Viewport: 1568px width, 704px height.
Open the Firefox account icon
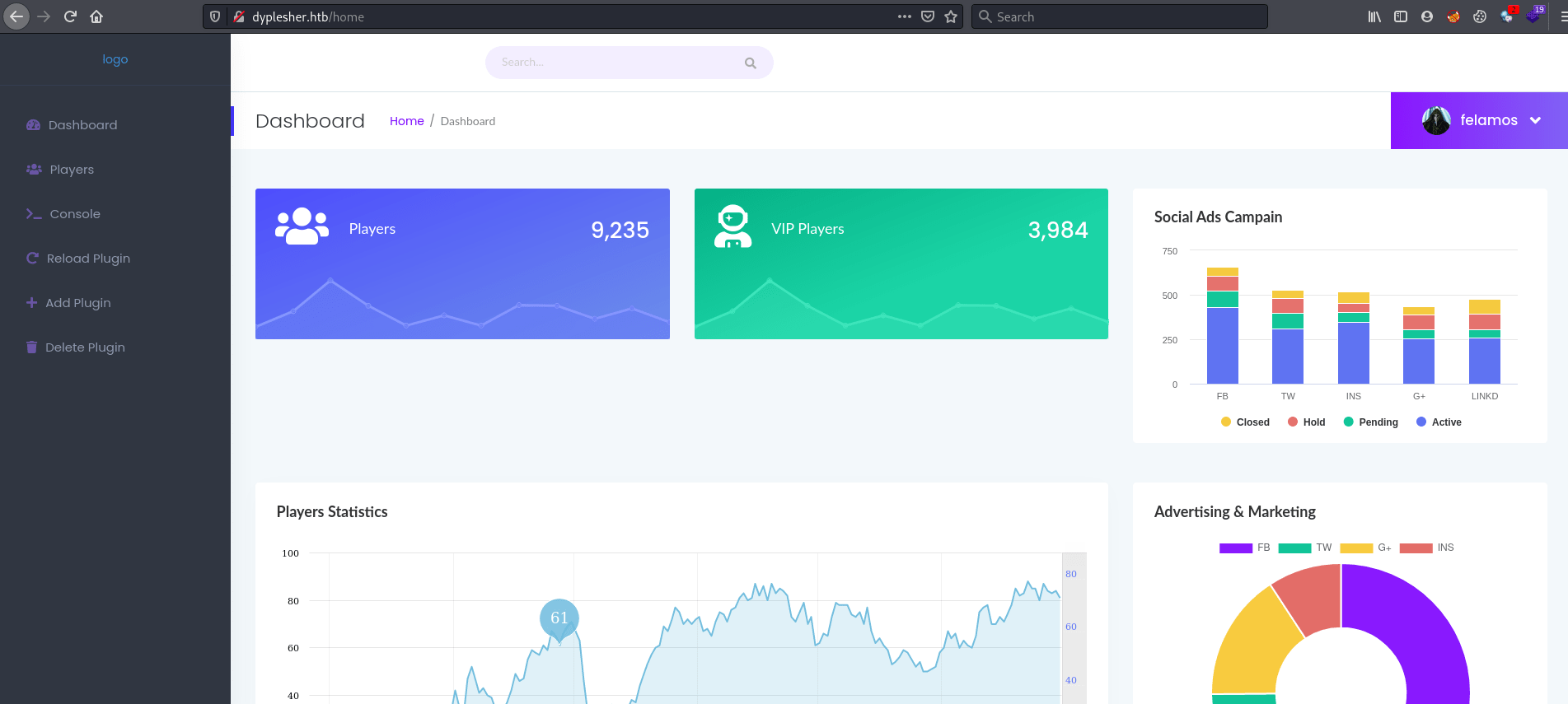coord(1427,16)
